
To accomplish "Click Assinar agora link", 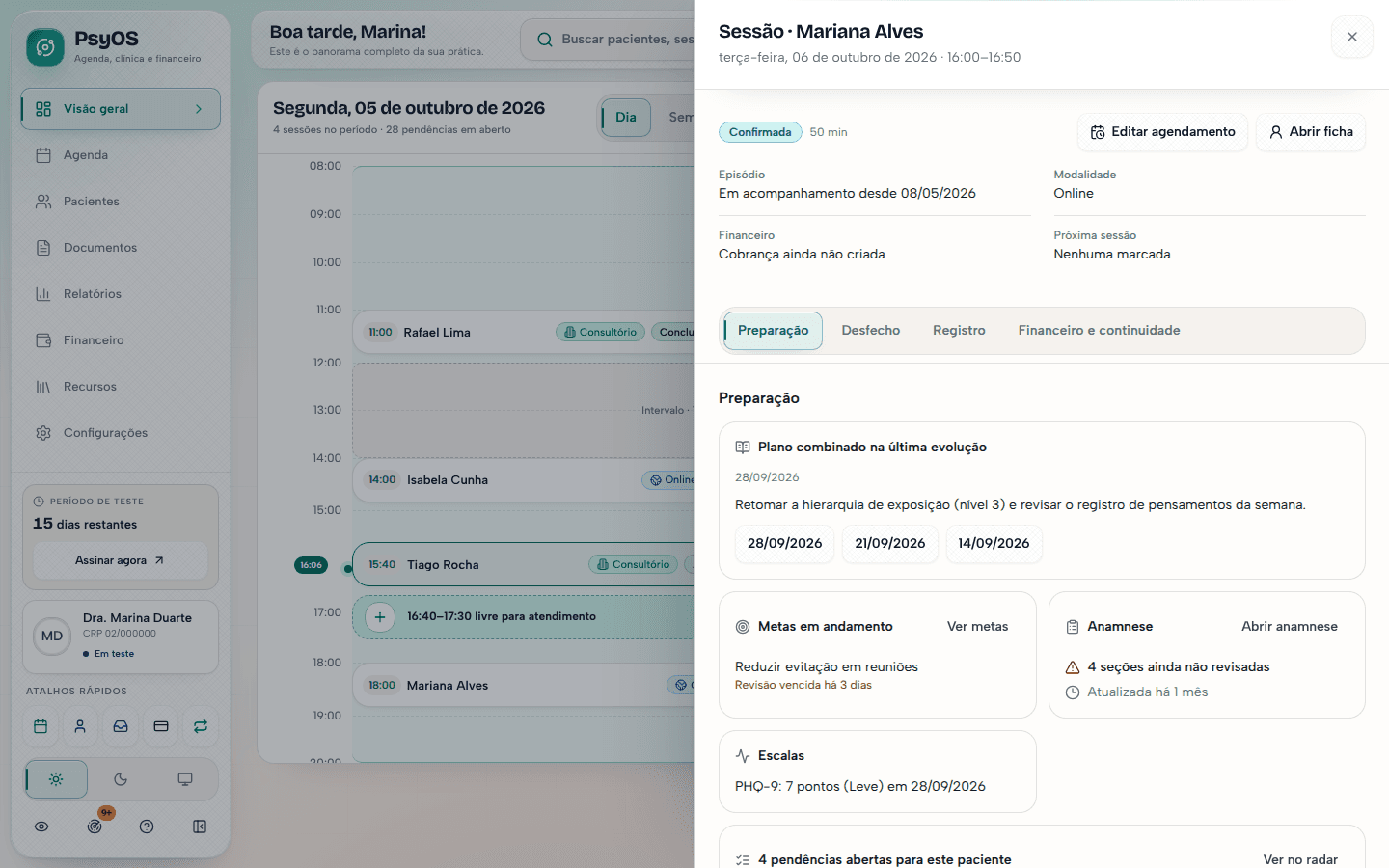I will coord(121,560).
